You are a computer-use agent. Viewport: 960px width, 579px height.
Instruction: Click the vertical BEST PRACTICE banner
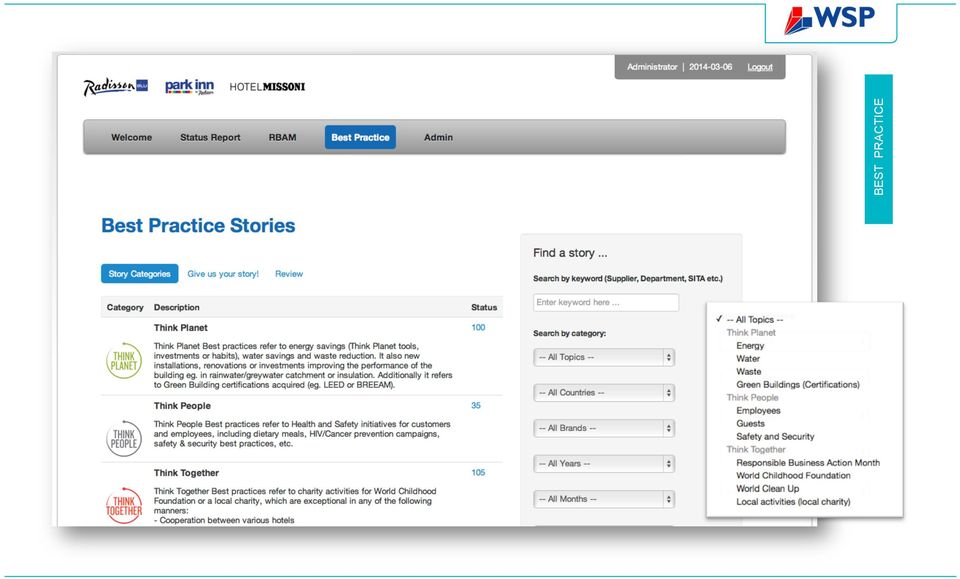coord(879,149)
